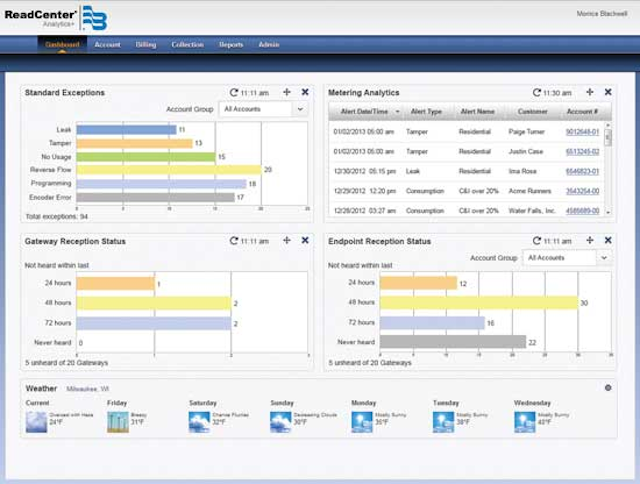This screenshot has height=484, width=640.
Task: Click the Metering Analytics move cross icon
Action: coord(590,92)
